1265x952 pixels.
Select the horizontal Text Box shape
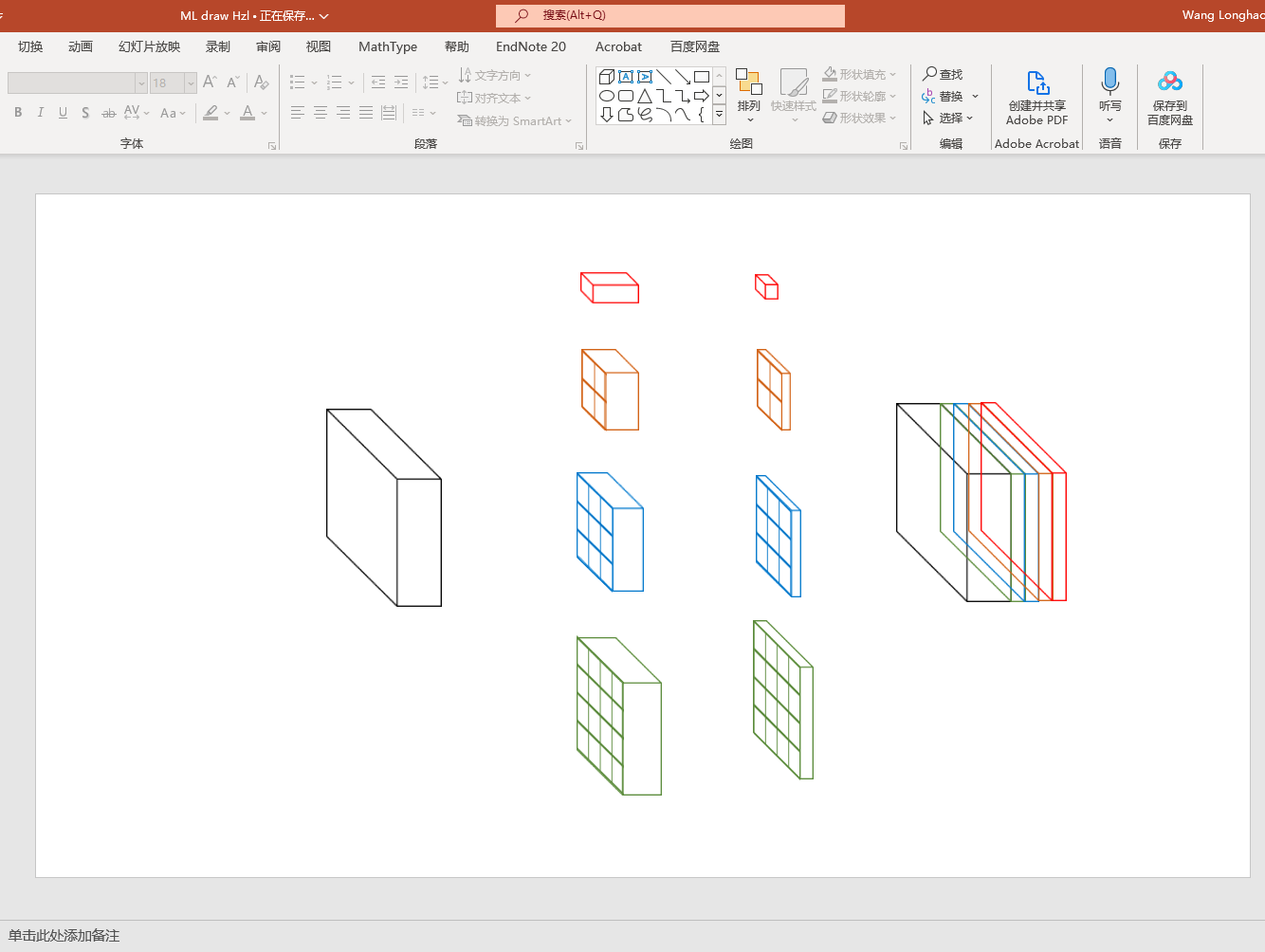(x=626, y=77)
